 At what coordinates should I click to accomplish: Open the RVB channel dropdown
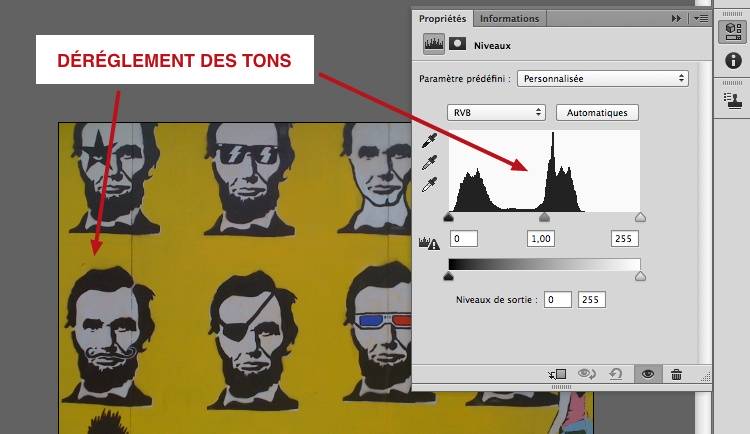496,112
